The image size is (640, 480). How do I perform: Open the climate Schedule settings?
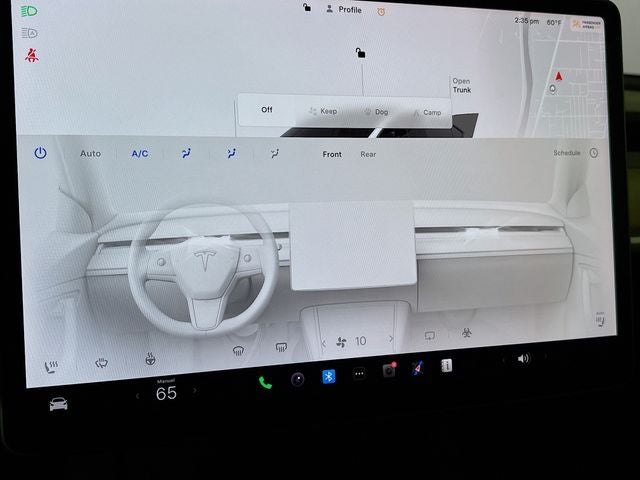(567, 153)
